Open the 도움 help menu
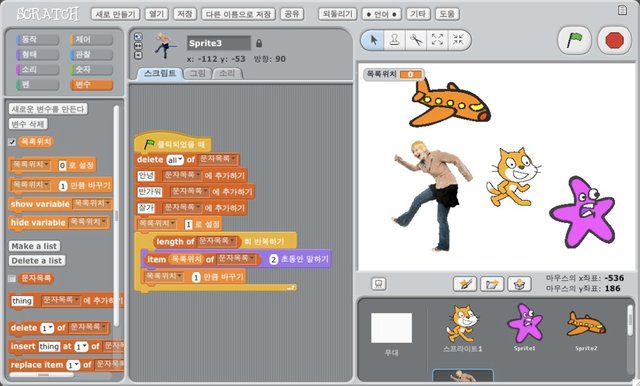 point(447,14)
